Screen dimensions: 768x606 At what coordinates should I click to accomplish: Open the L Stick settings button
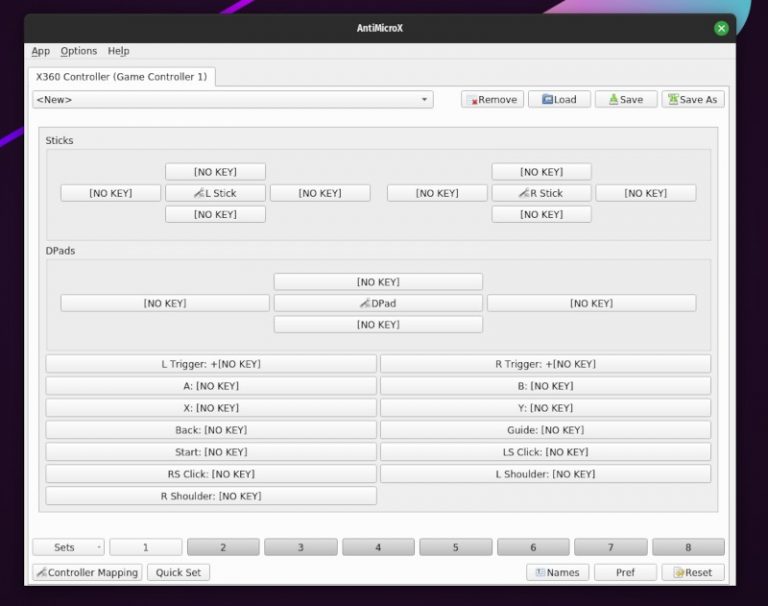coord(216,193)
